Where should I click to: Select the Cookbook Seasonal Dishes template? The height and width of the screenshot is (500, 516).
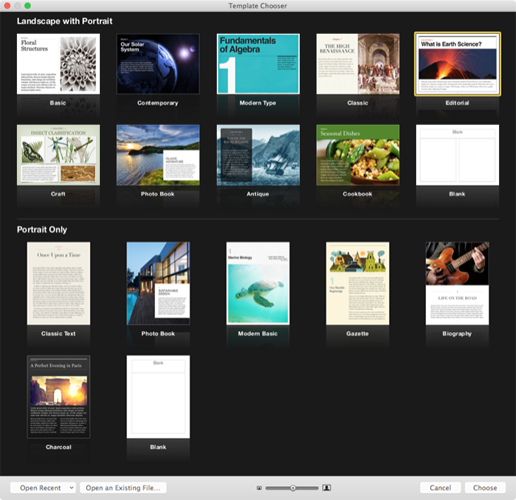click(358, 155)
